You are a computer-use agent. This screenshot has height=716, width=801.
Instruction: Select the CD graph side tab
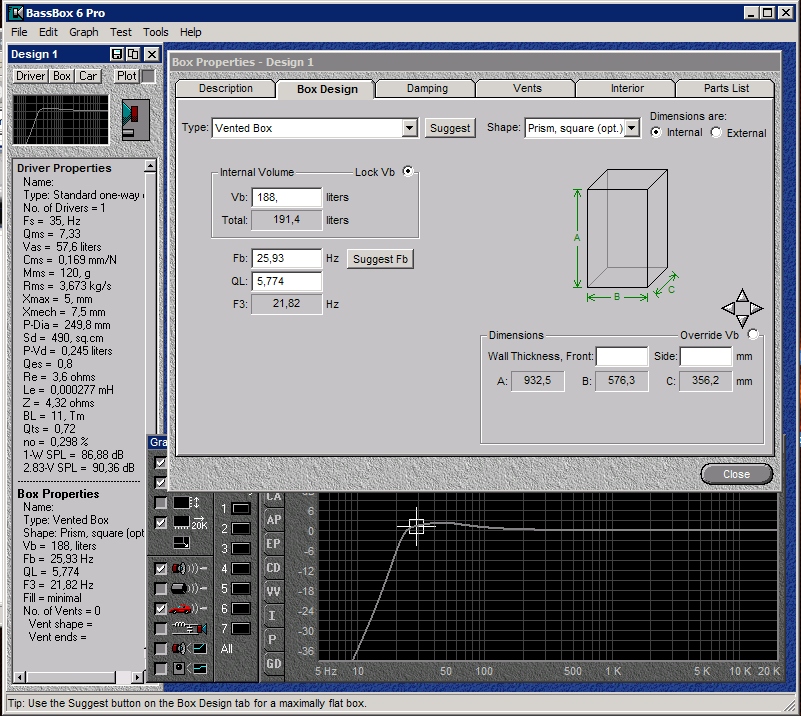tap(273, 568)
